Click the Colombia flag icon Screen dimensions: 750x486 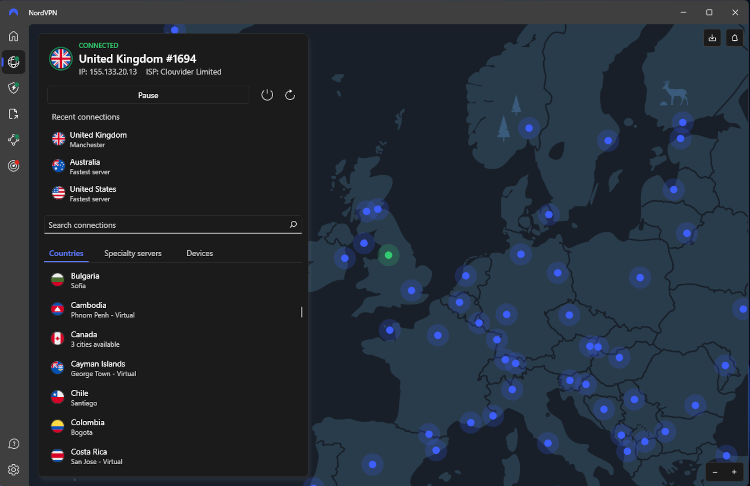[57, 426]
